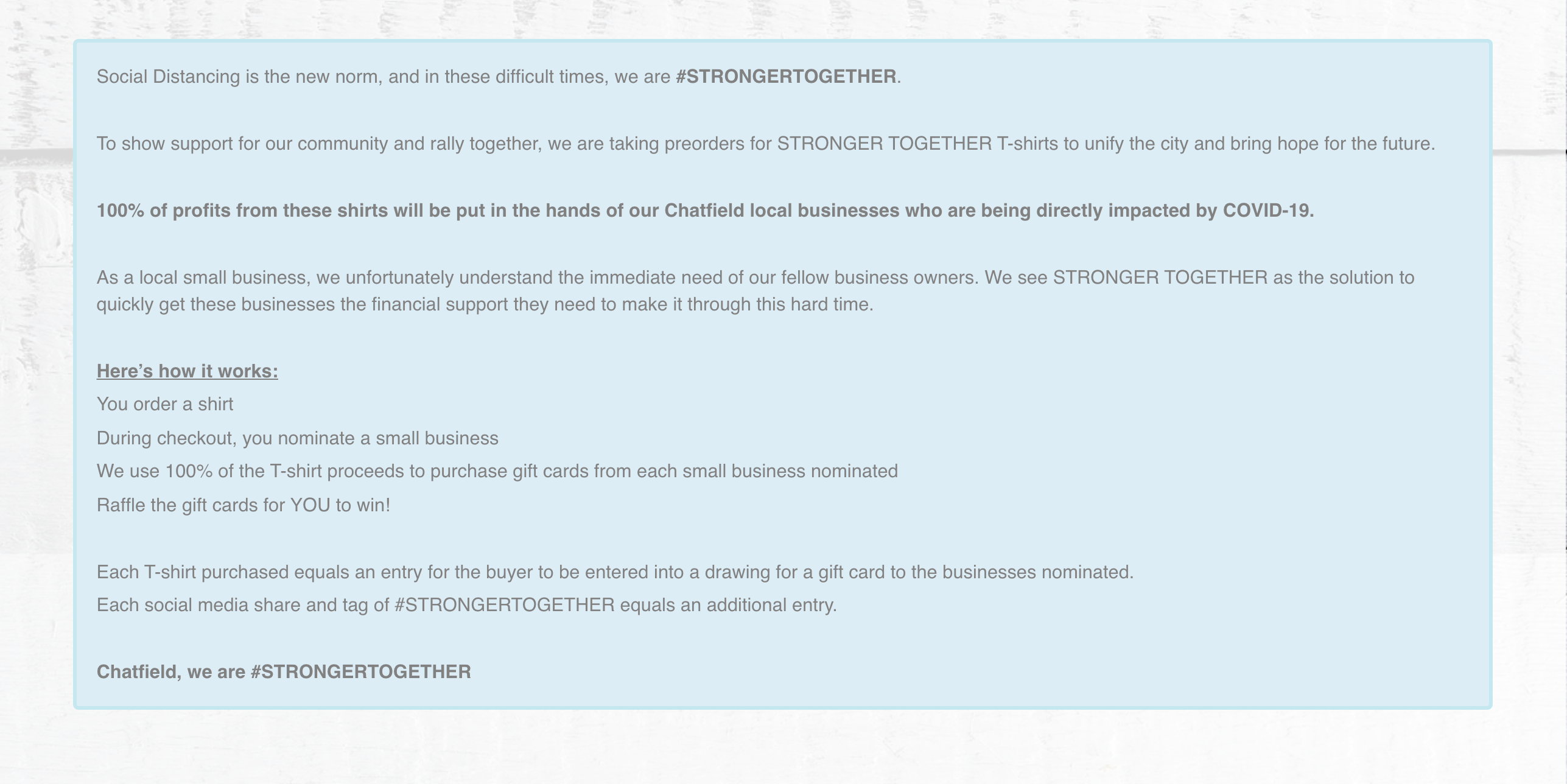Click 'Each social media share and tag' sentence
The height and width of the screenshot is (784, 1567).
pos(467,605)
